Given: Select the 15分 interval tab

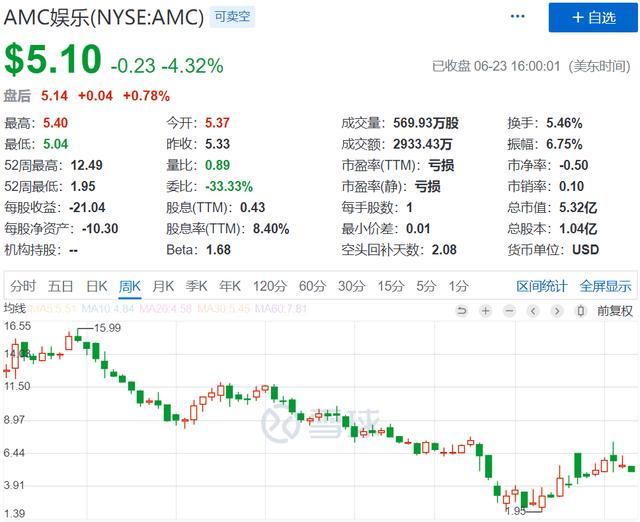Looking at the screenshot, I should click(x=391, y=286).
